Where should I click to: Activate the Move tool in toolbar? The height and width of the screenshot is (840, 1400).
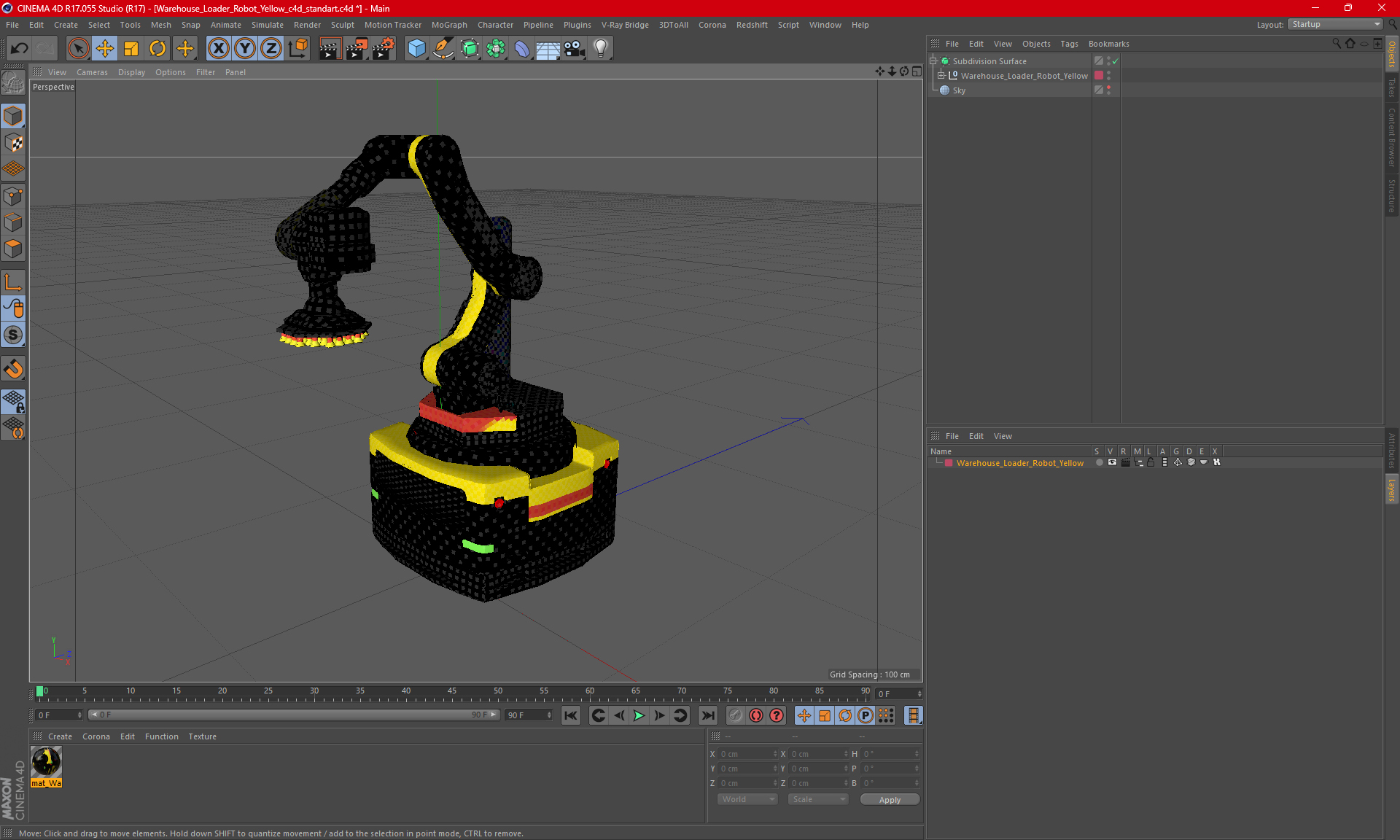coord(105,49)
